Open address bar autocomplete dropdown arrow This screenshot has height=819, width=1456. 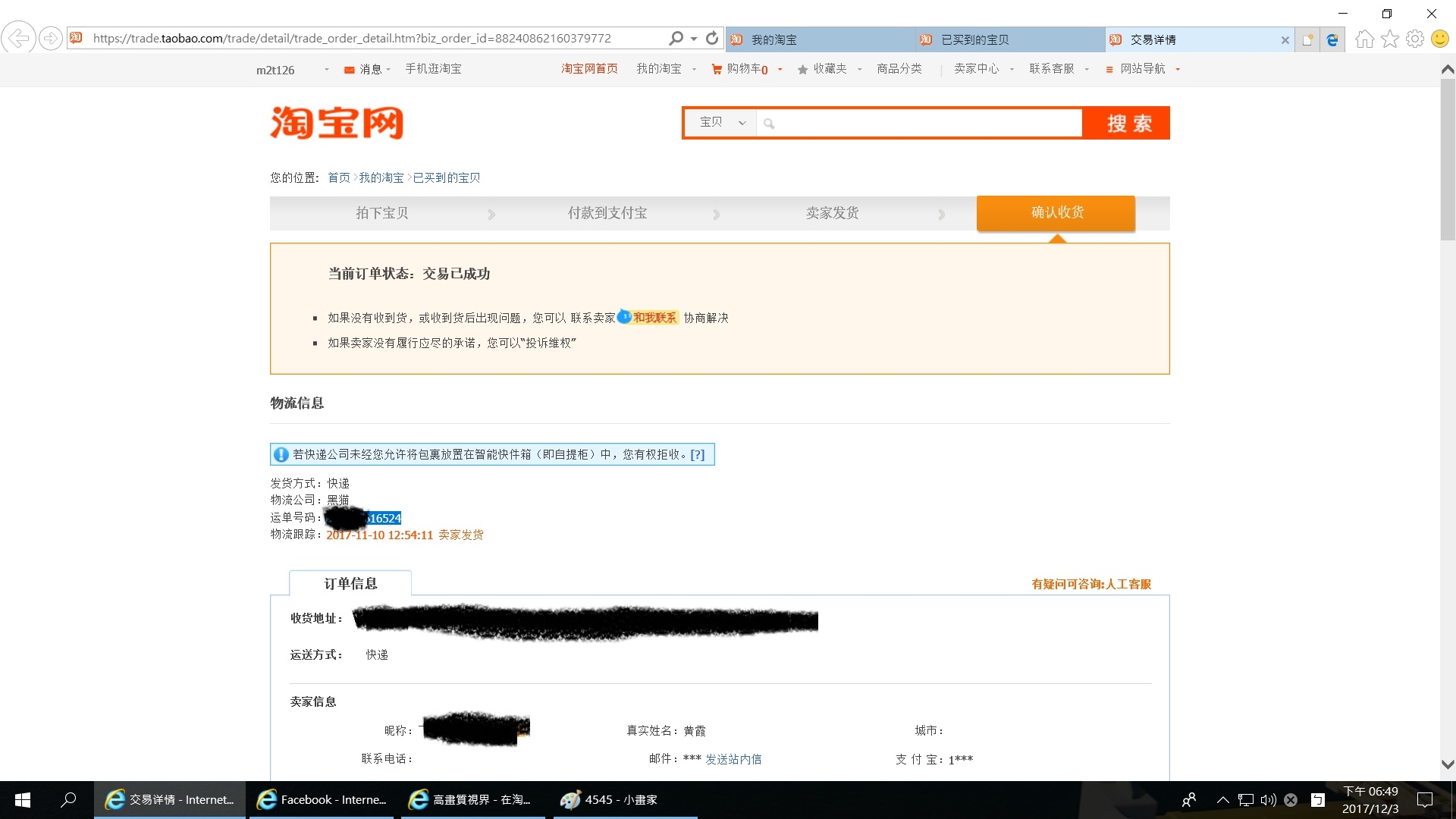point(694,39)
